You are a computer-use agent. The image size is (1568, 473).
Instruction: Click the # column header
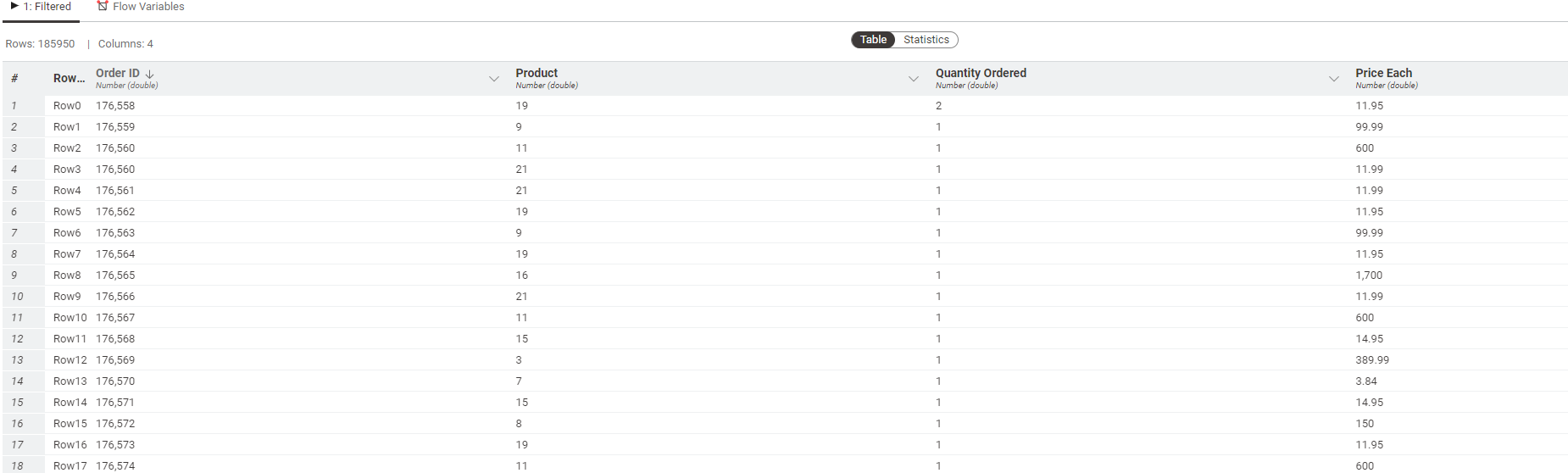[x=14, y=78]
